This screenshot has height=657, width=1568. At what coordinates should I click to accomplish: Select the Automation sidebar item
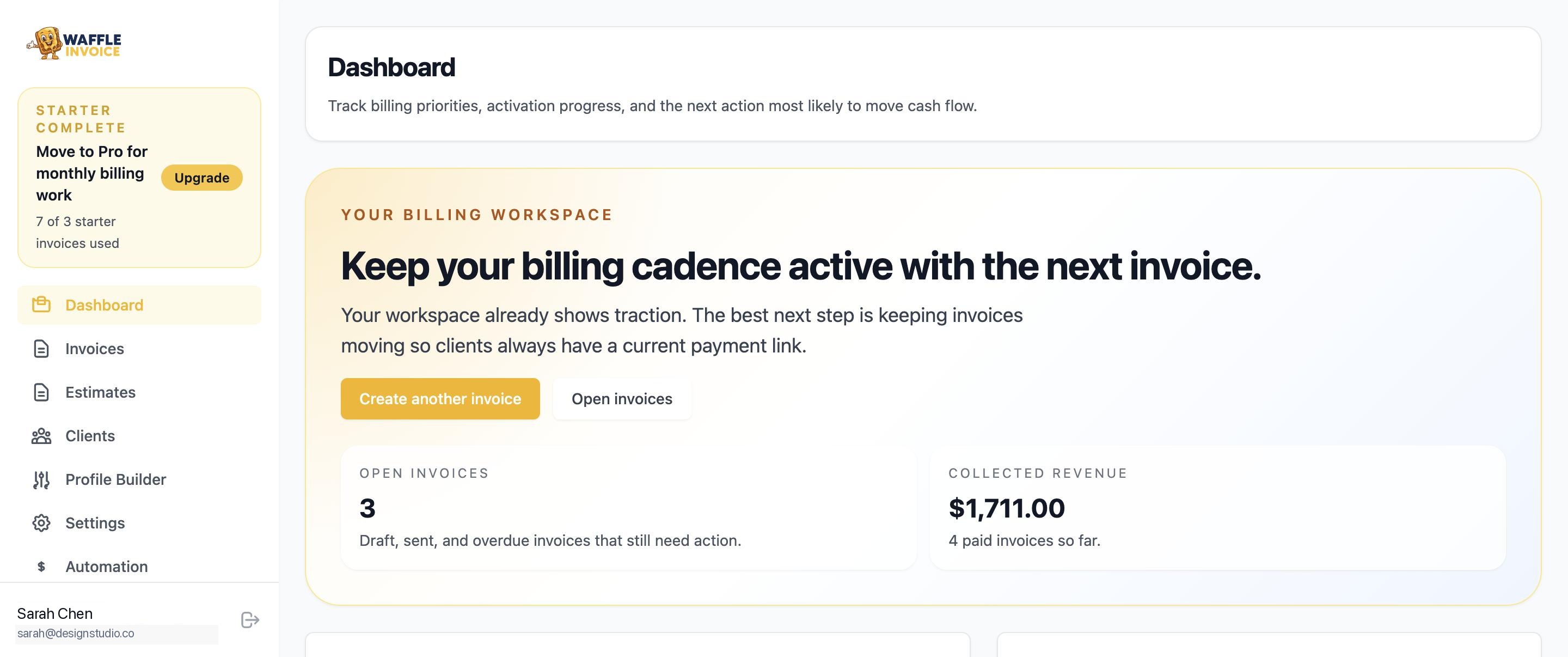pyautogui.click(x=107, y=567)
